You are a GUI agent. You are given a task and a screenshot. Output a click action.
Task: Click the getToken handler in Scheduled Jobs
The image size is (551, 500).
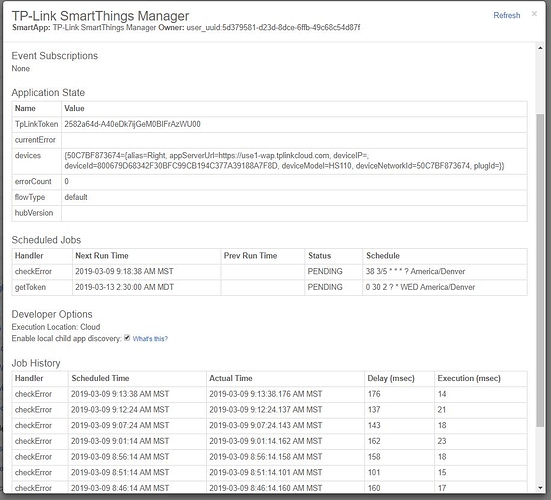coord(30,287)
